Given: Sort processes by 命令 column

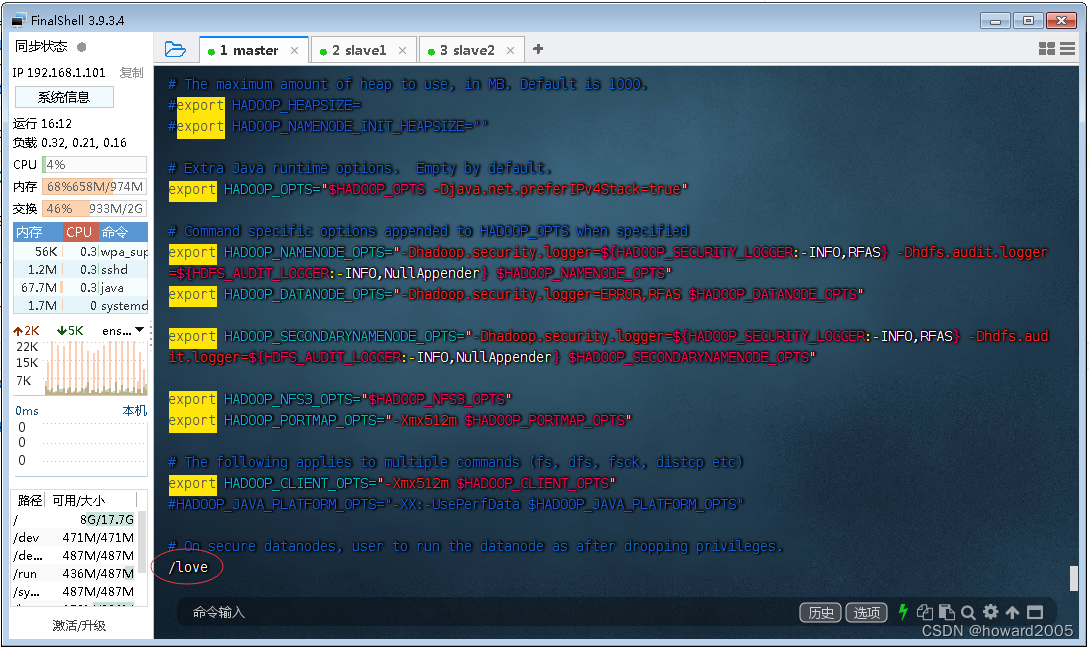Looking at the screenshot, I should pos(122,232).
